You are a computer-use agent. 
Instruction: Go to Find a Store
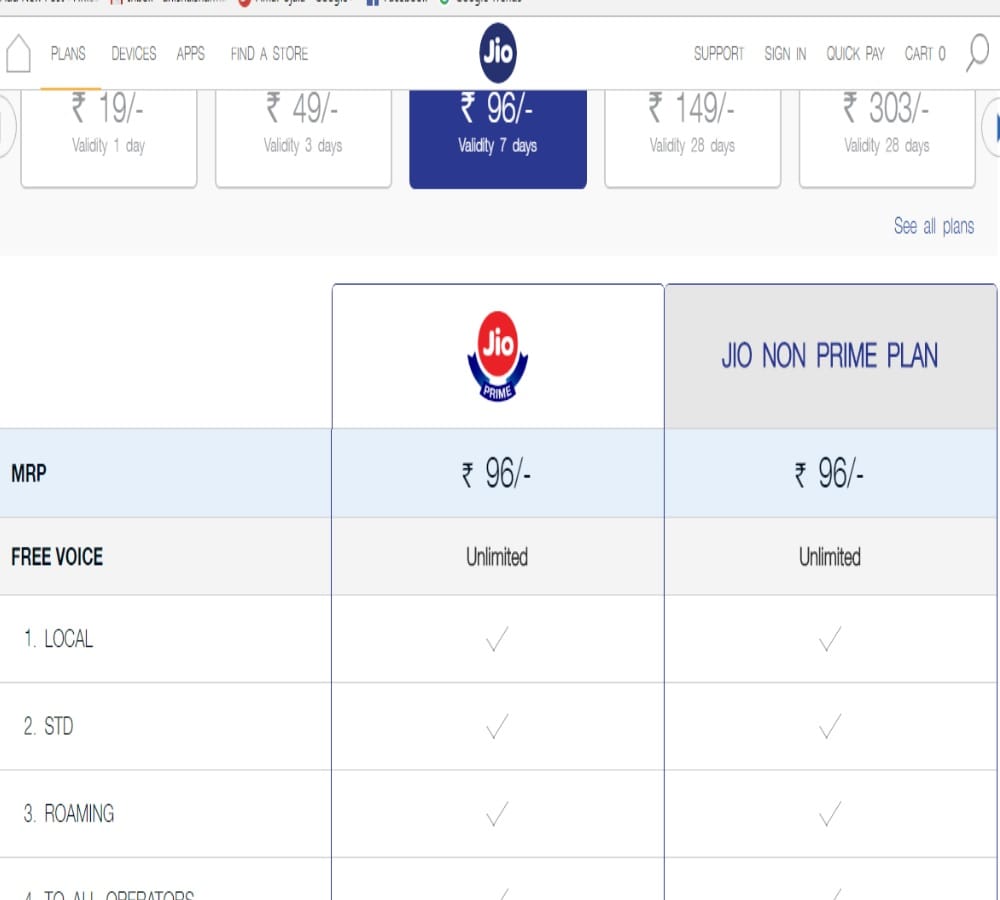(269, 54)
